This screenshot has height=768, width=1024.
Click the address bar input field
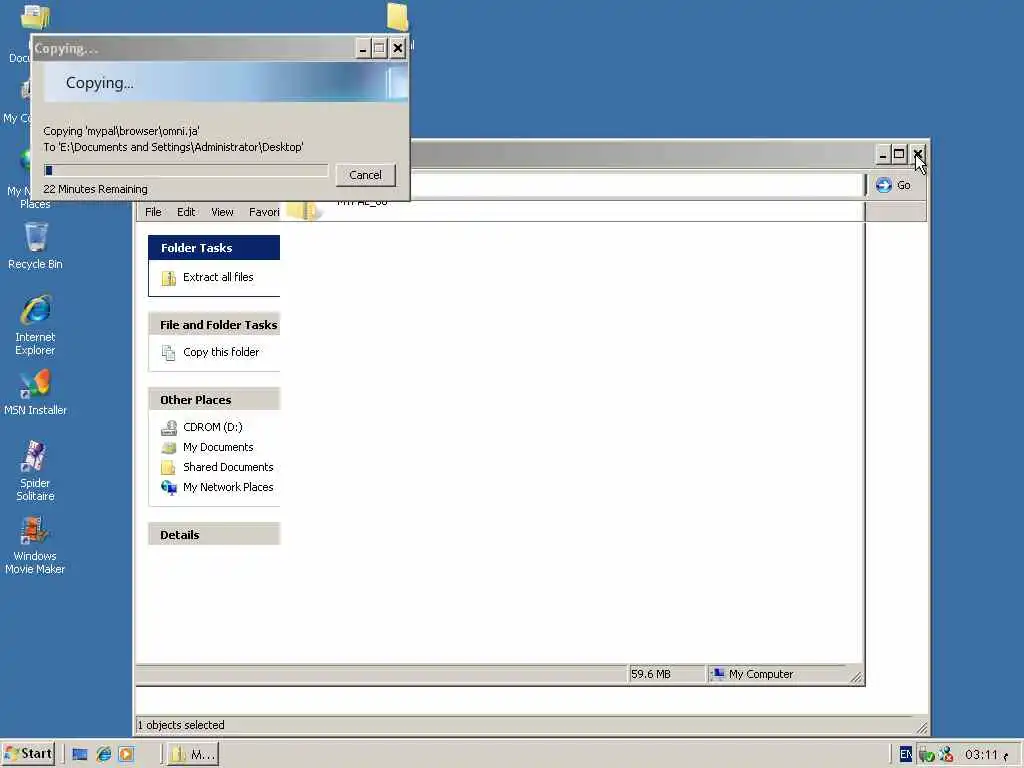(x=637, y=185)
